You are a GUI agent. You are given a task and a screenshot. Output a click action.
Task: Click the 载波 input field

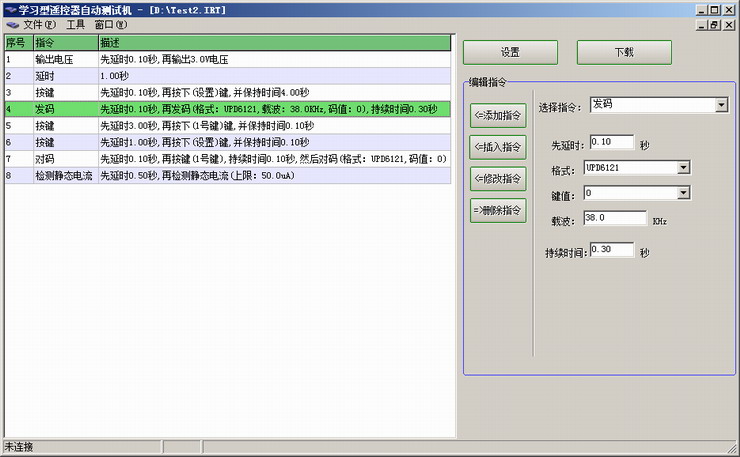[x=616, y=217]
